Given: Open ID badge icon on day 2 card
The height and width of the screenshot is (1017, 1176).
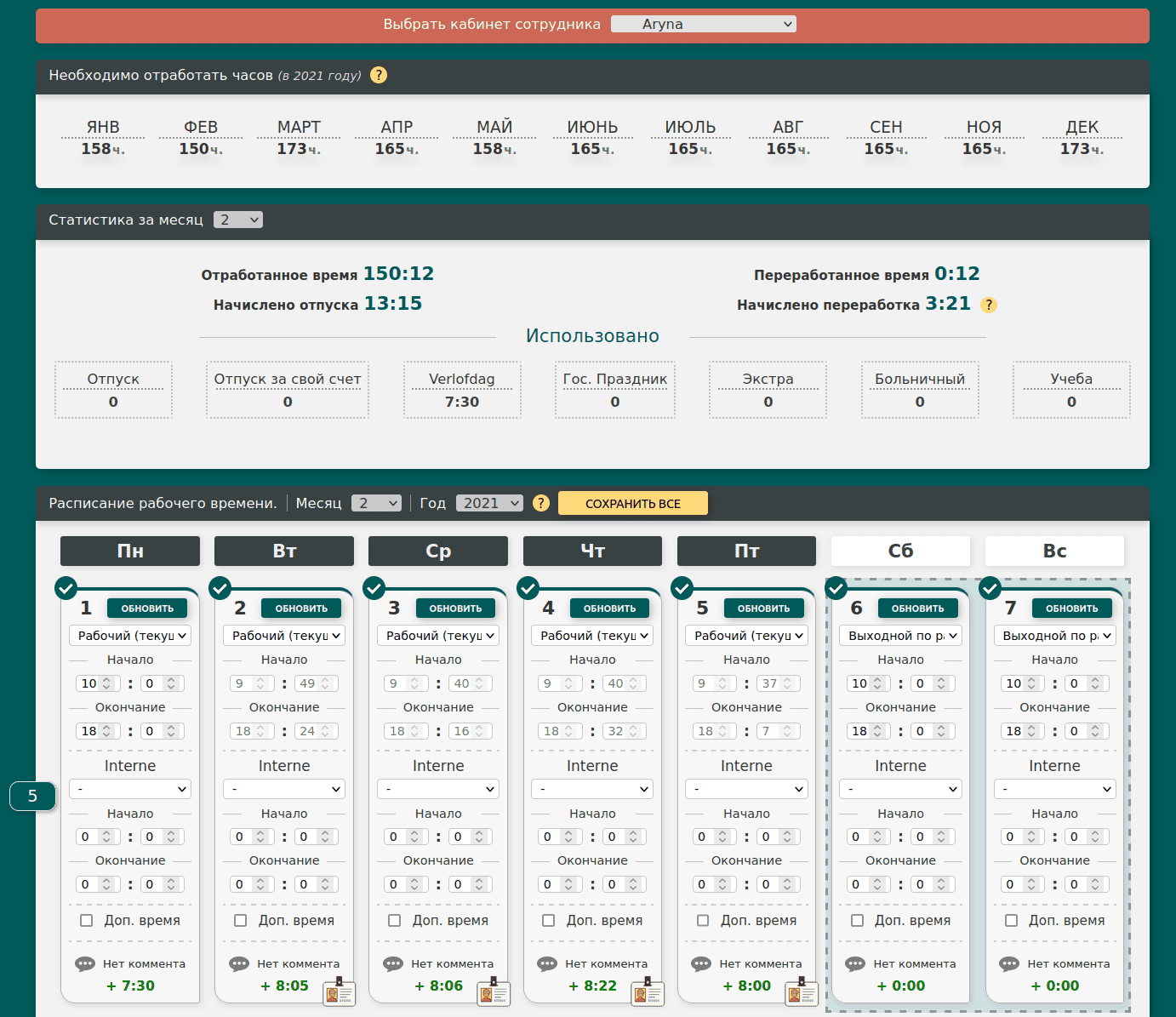Looking at the screenshot, I should point(339,991).
